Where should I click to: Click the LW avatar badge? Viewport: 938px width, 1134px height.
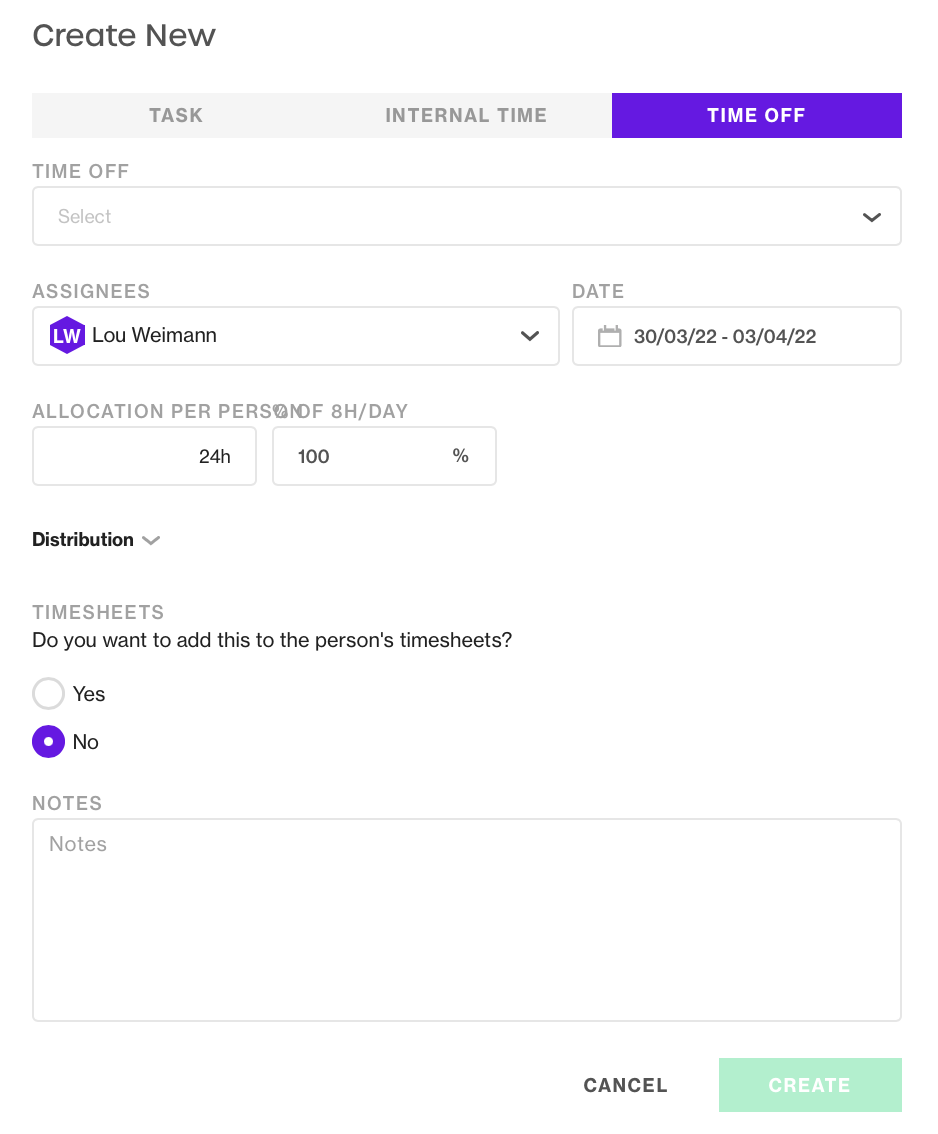coord(67,336)
